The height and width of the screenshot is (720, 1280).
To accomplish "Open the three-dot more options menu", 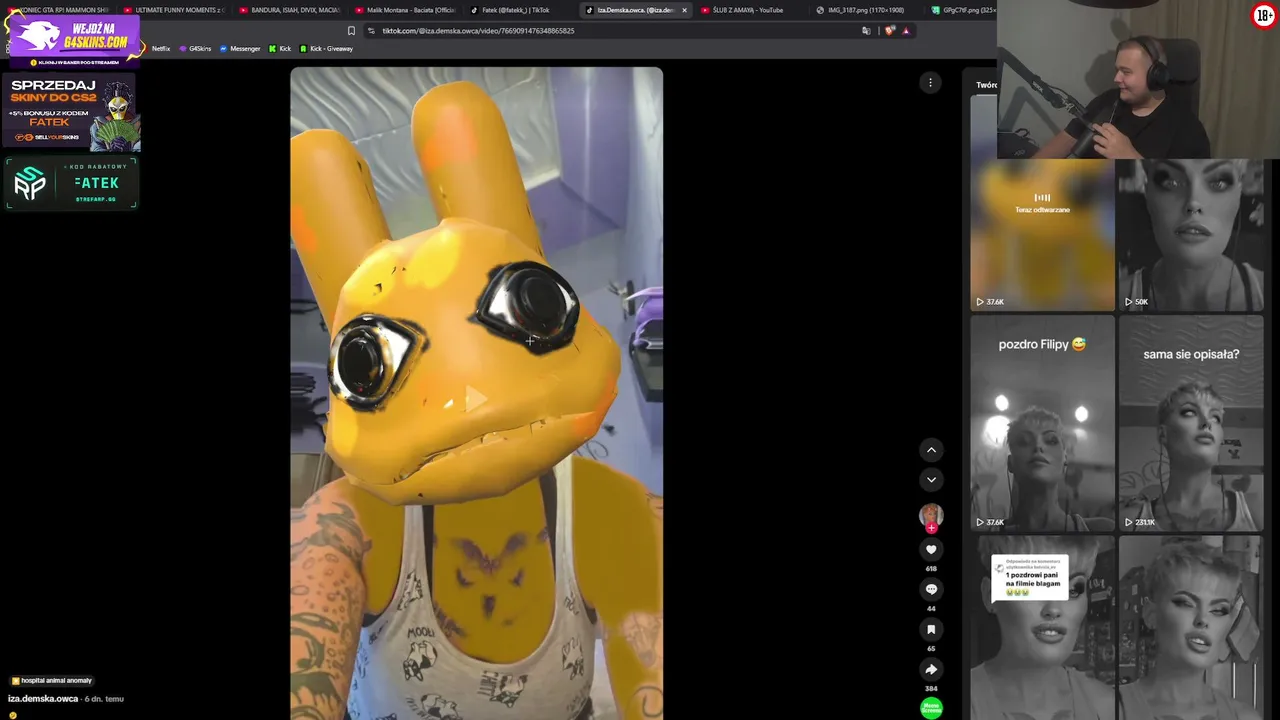I will tap(930, 83).
